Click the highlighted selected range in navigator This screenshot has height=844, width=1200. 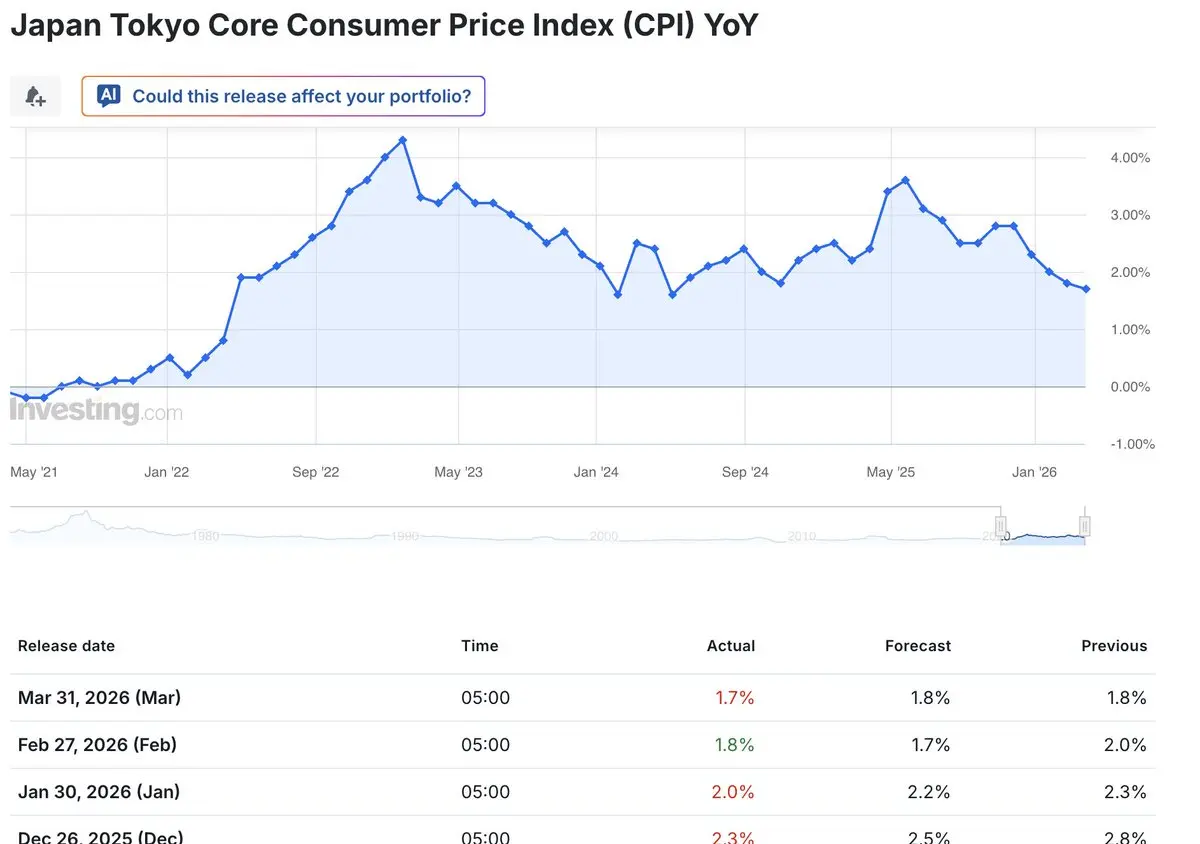(1042, 537)
